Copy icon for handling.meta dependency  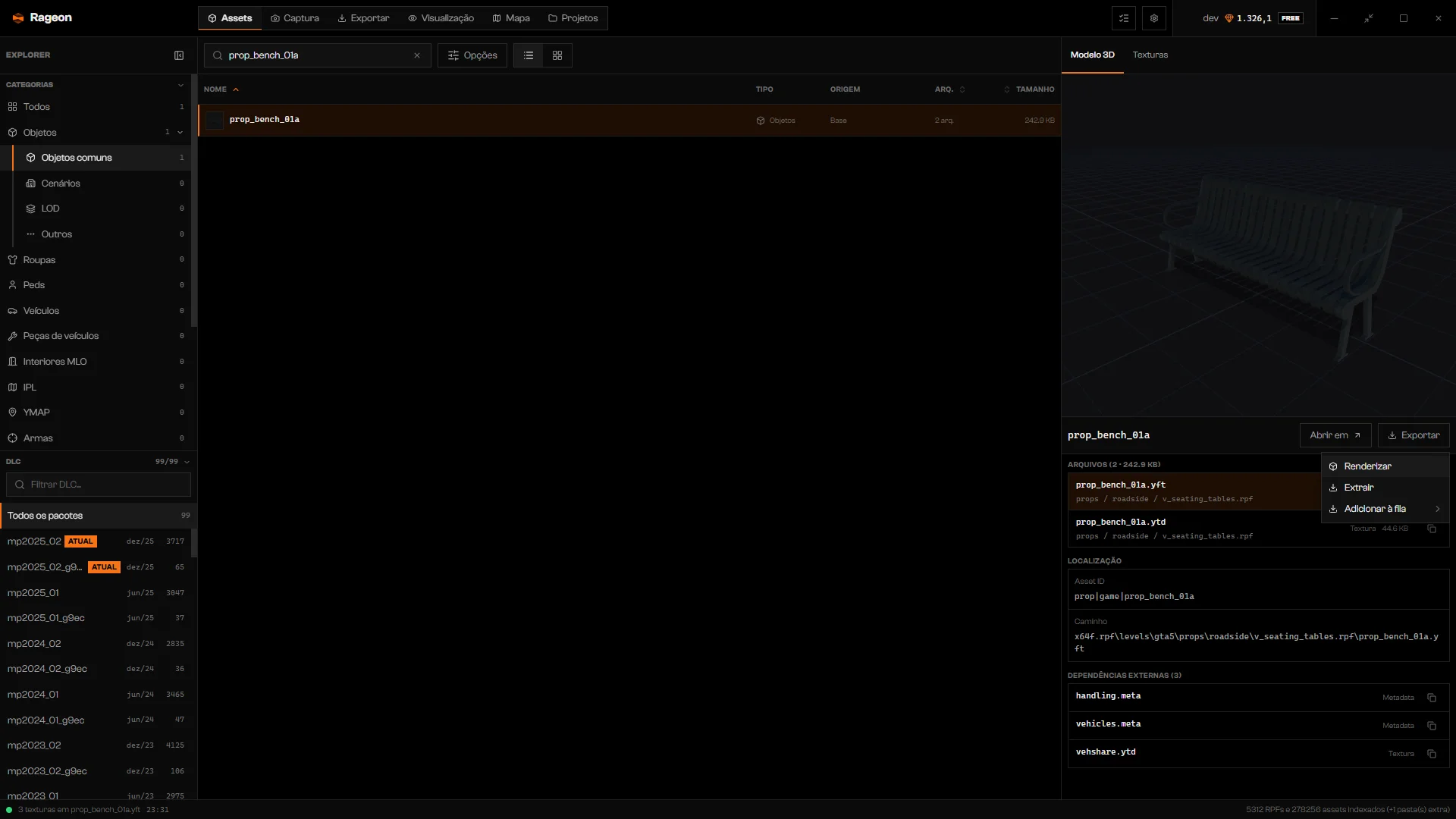click(x=1432, y=698)
